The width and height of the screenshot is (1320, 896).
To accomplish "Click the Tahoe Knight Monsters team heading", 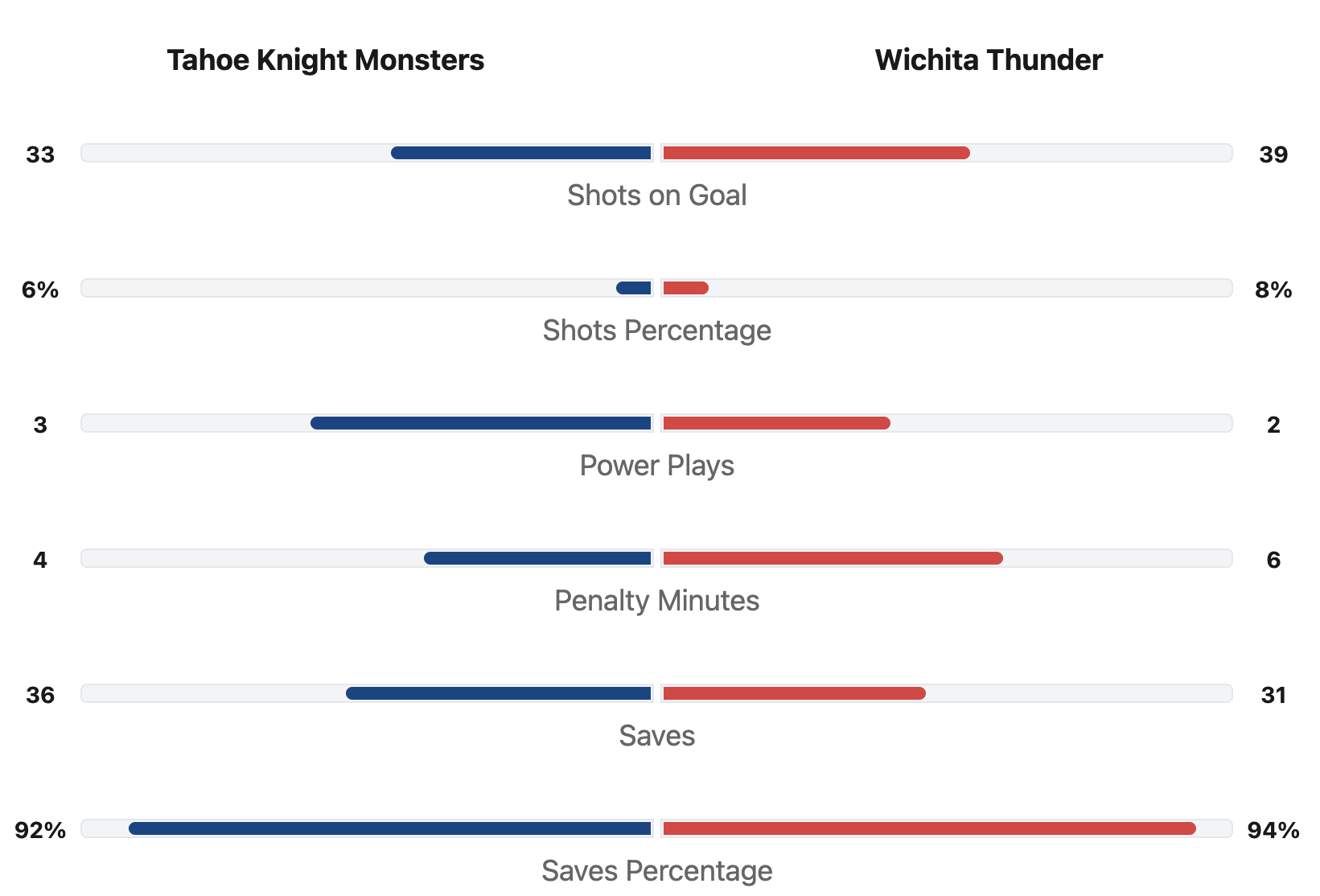I will point(325,60).
